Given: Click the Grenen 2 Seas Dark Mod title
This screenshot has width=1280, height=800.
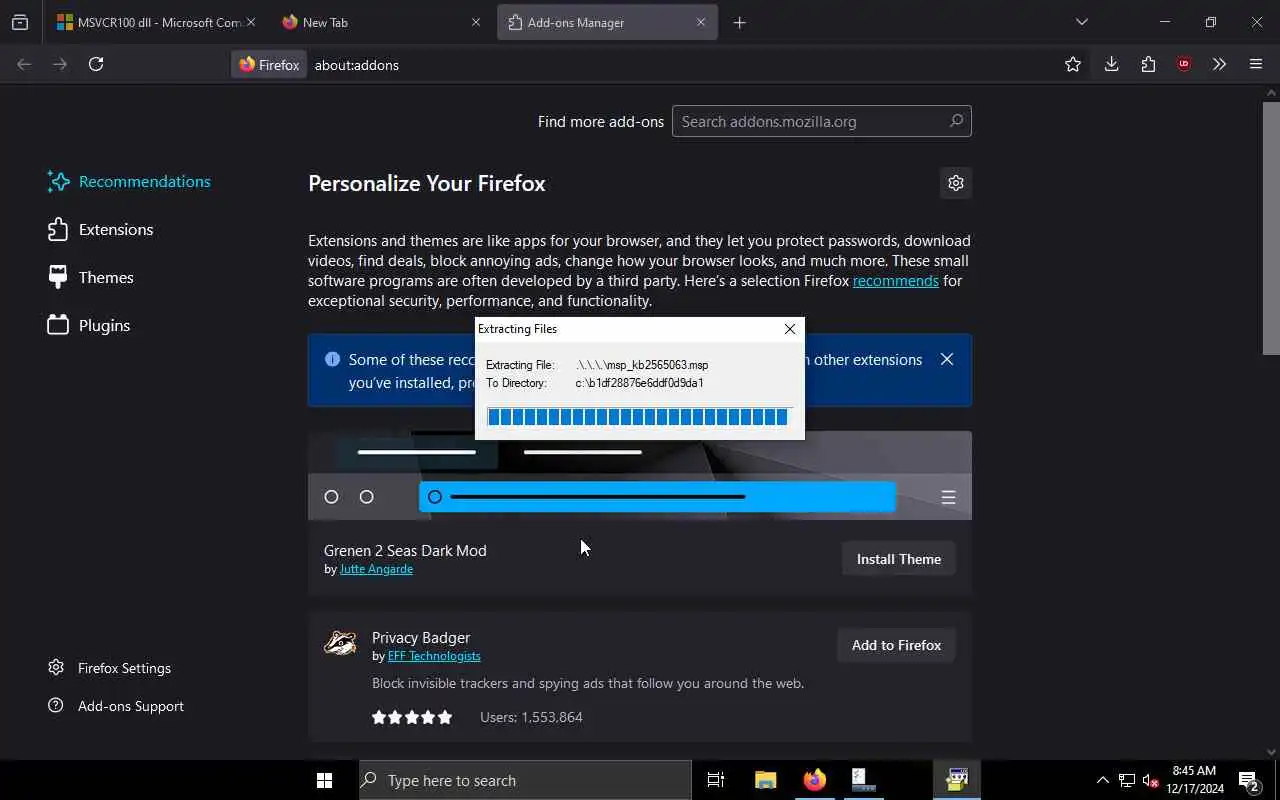Looking at the screenshot, I should [x=405, y=550].
